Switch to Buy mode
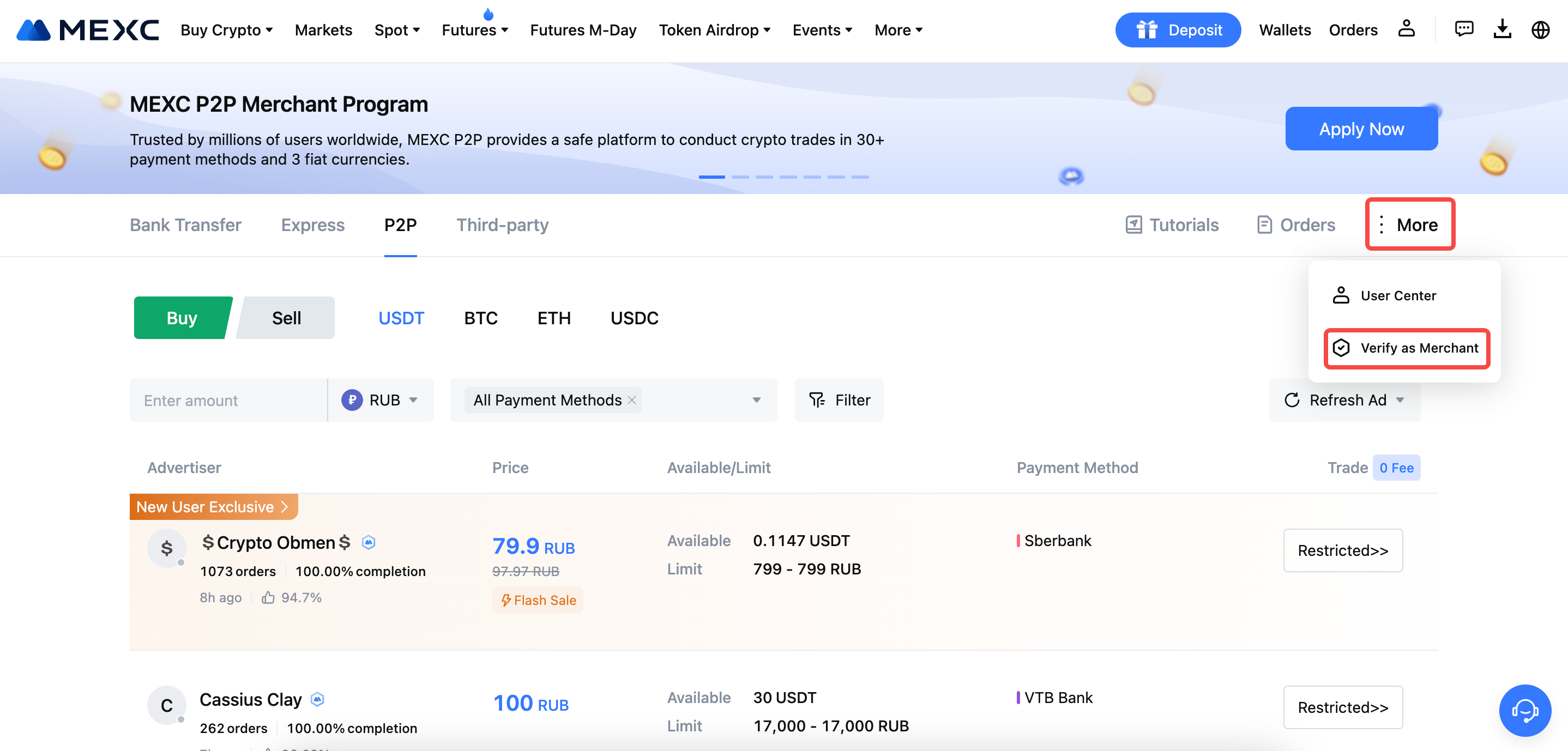The width and height of the screenshot is (1568, 751). tap(182, 318)
